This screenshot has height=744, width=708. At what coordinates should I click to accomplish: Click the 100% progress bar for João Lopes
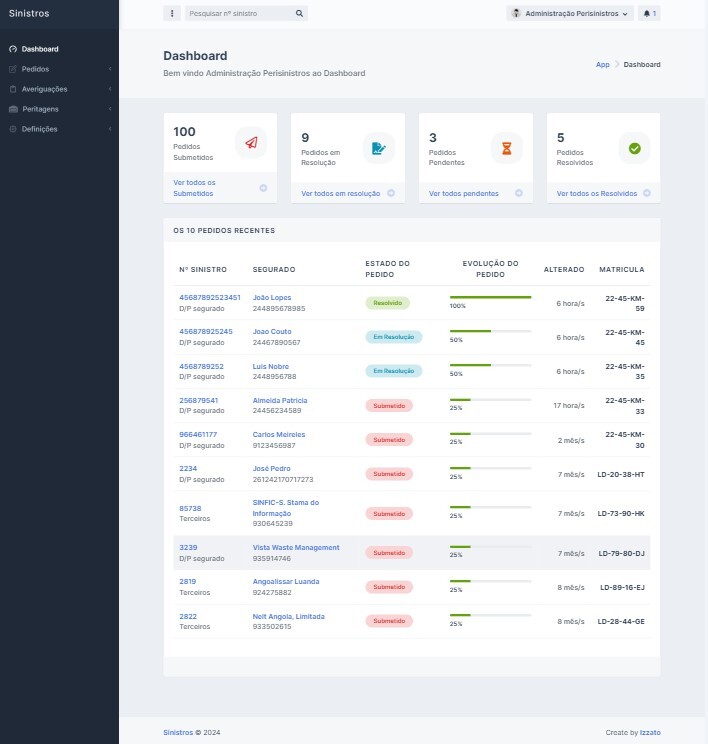490,297
